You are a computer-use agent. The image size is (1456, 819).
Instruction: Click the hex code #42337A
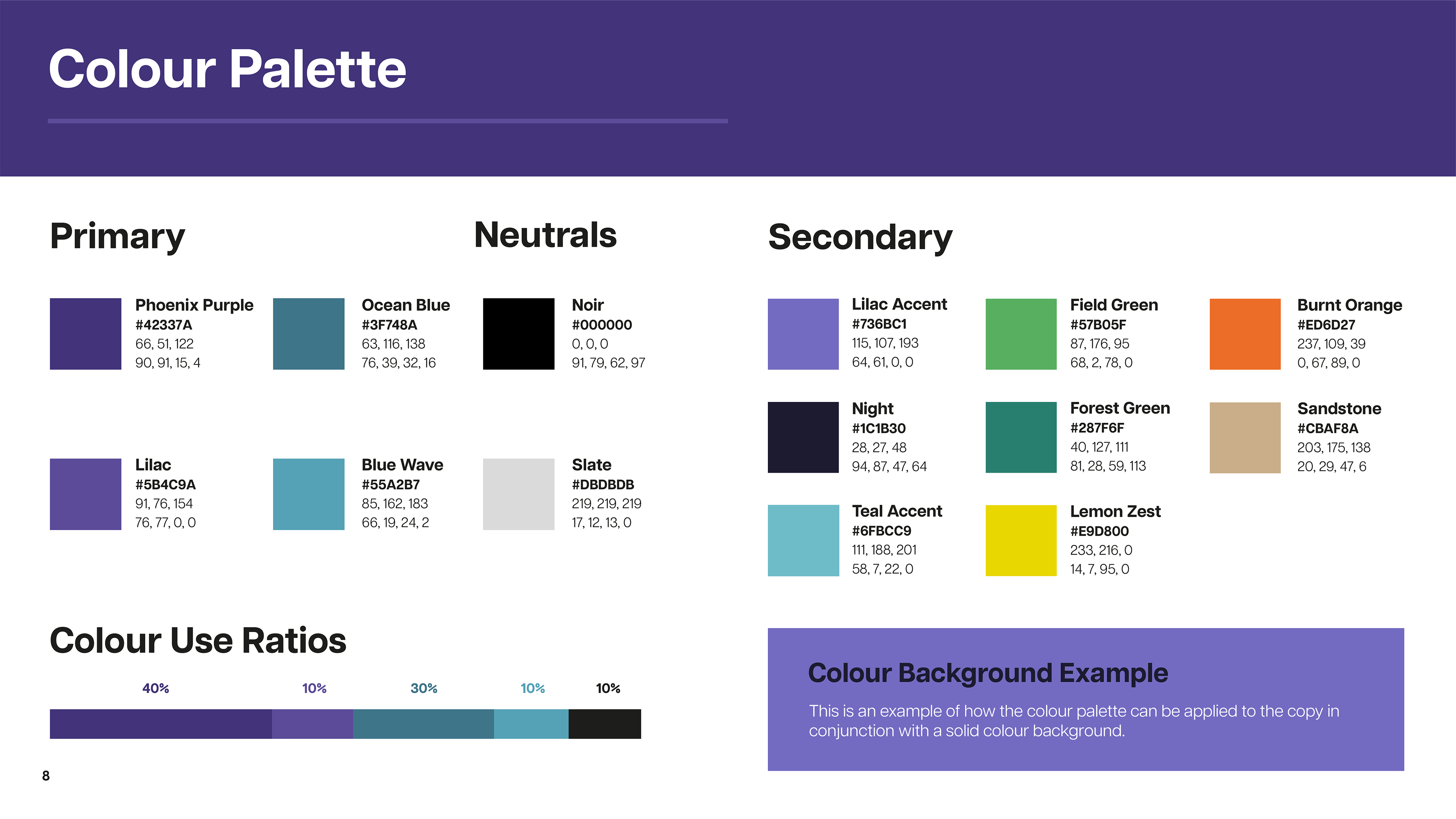click(x=164, y=325)
